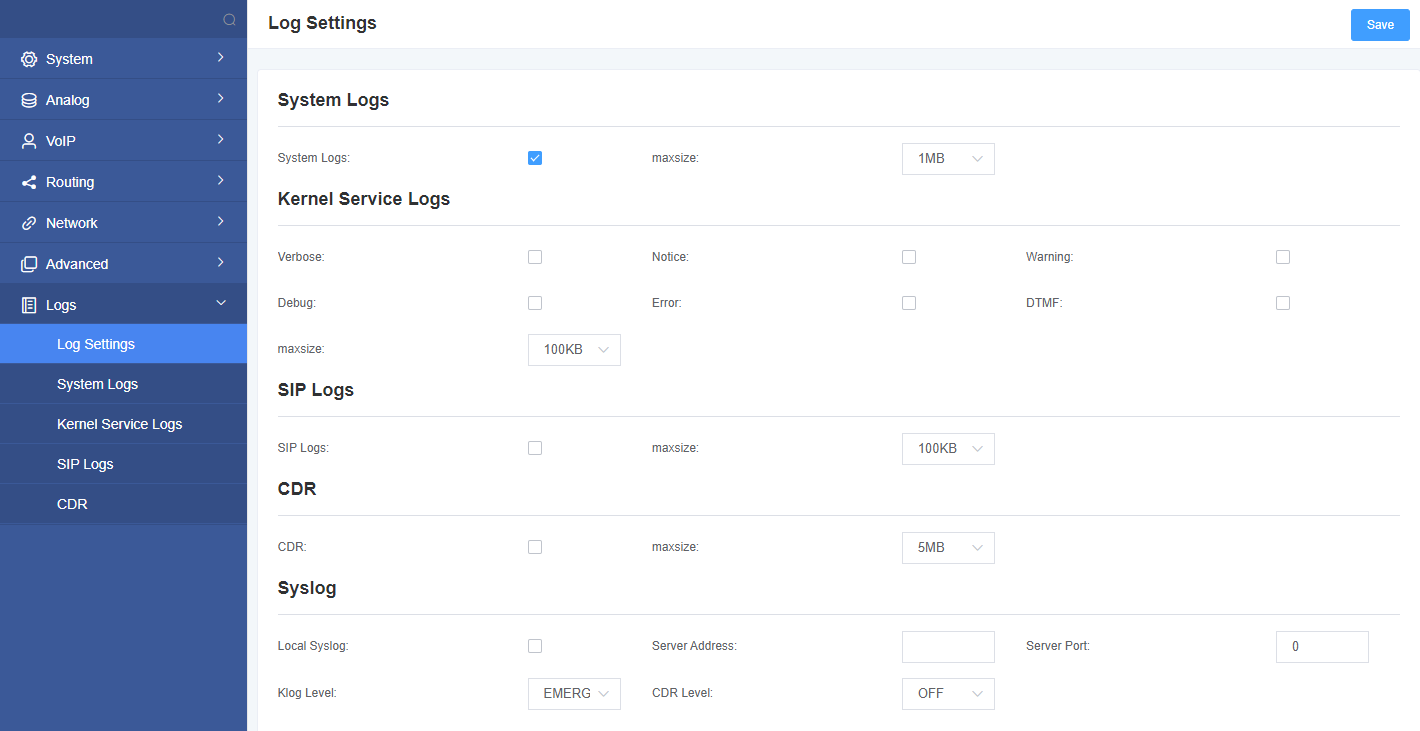
Task: Open SIP Logs maxsize 100KB dropdown
Action: [948, 449]
